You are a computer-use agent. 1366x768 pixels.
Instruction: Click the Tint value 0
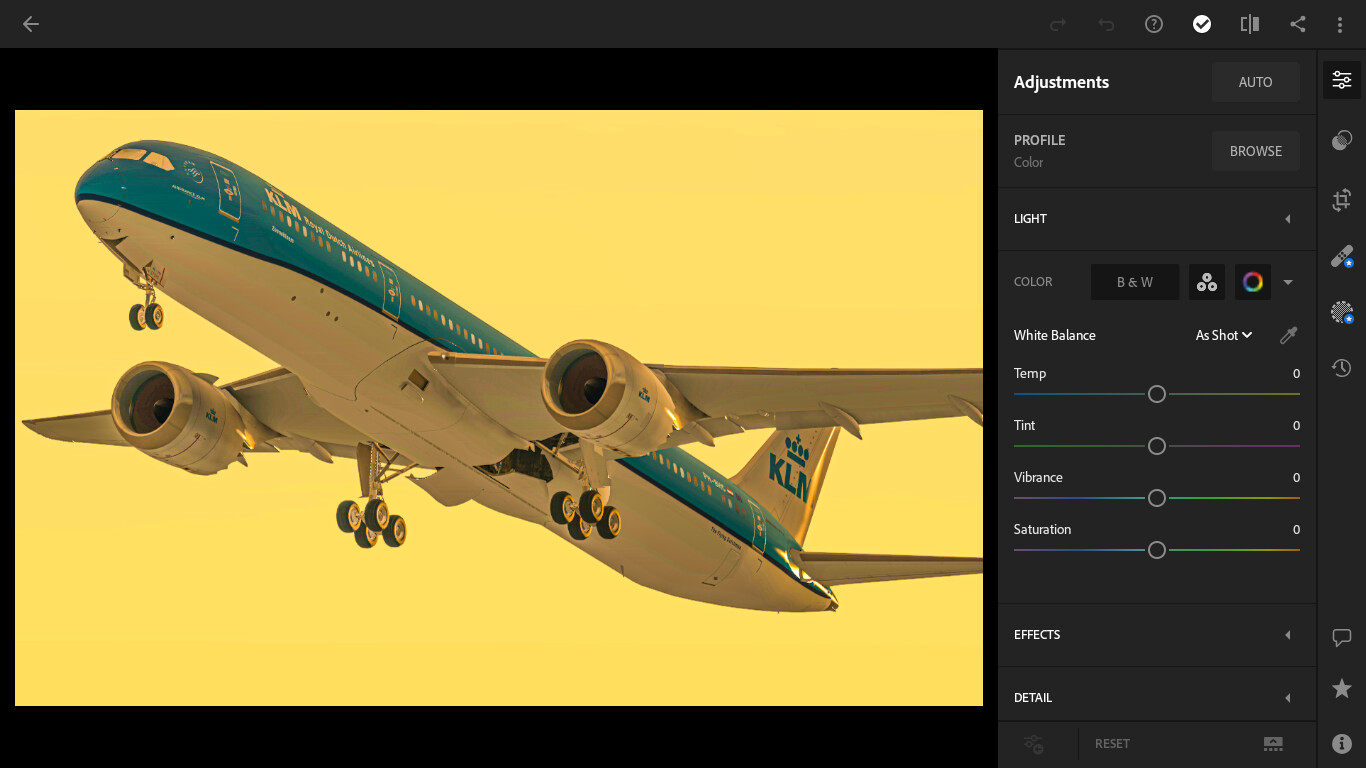1296,425
